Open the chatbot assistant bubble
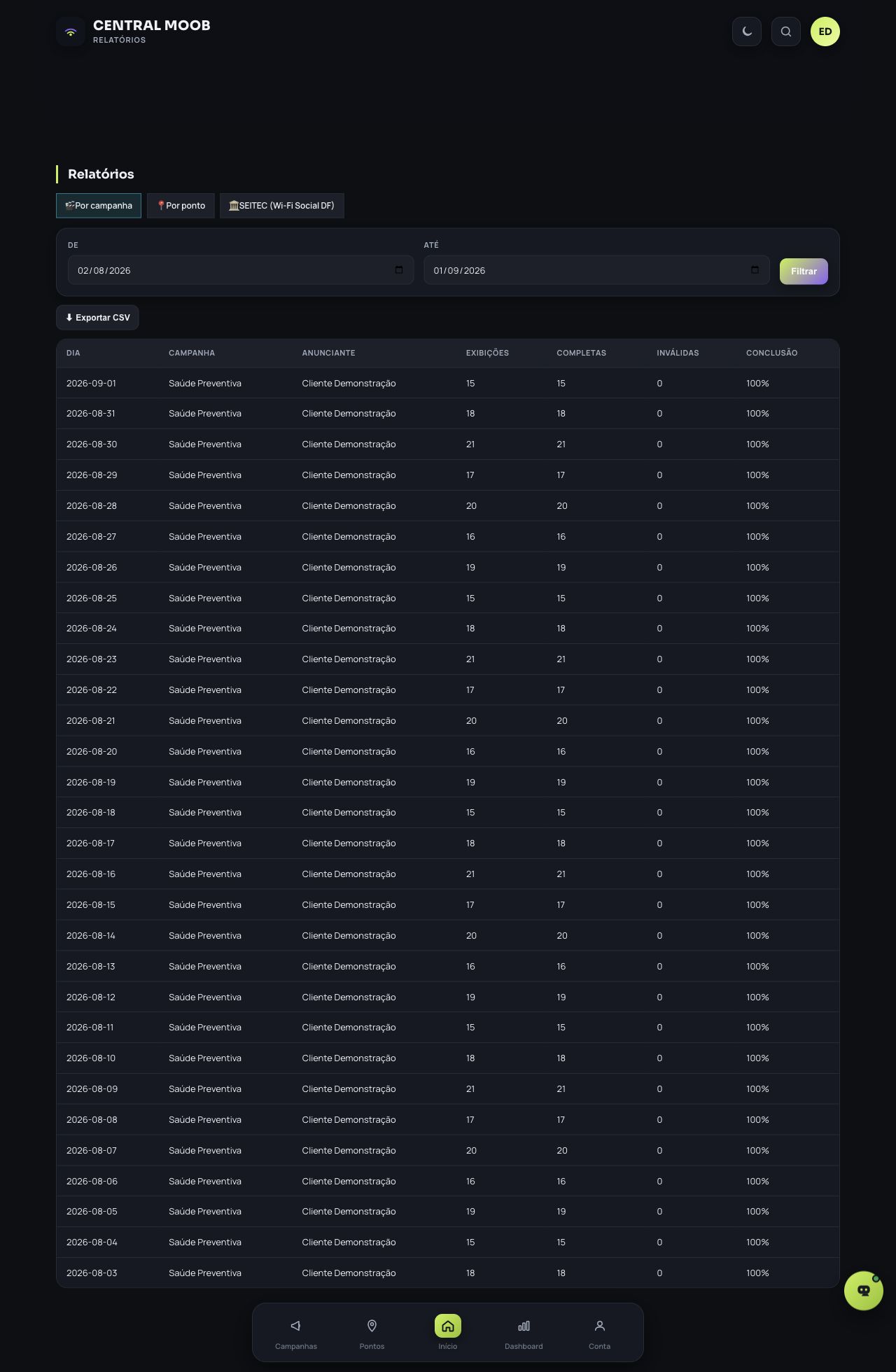 [x=864, y=1291]
